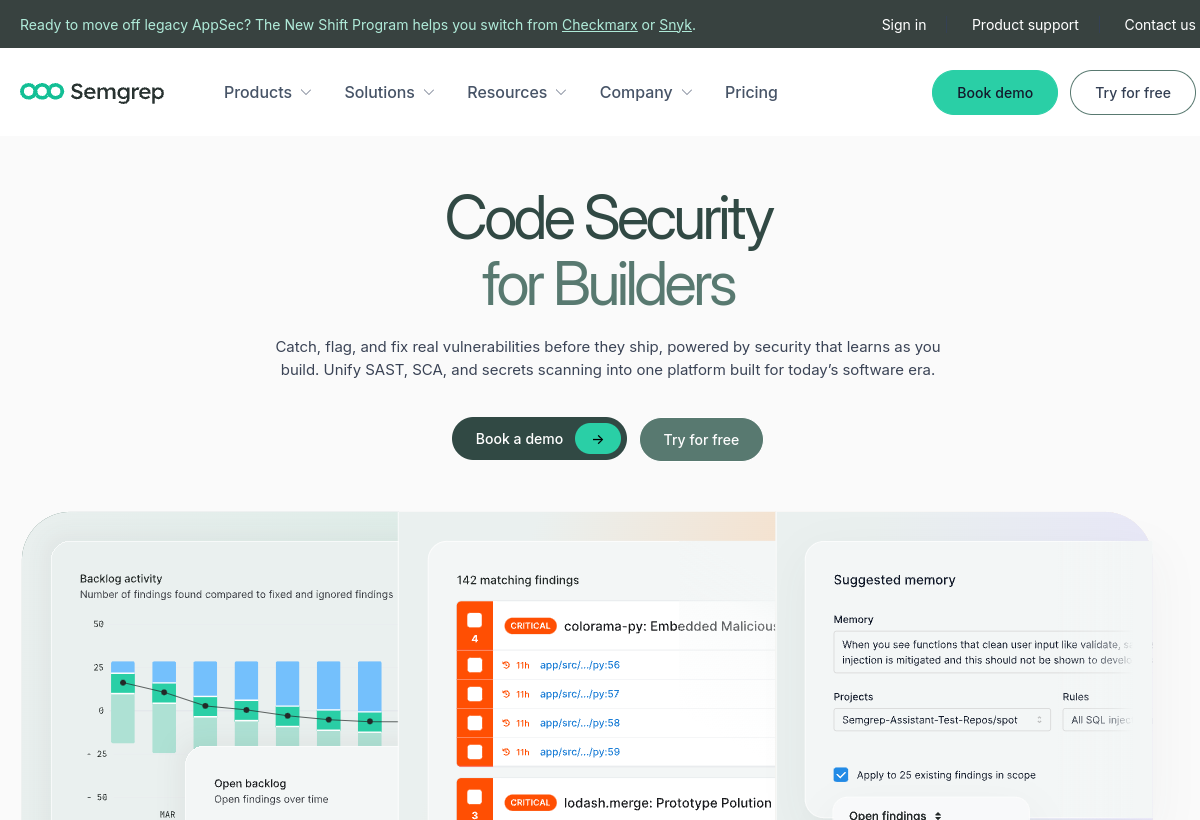Click Code Security for Builders headline
Image resolution: width=1200 pixels, height=820 pixels.
pos(608,250)
